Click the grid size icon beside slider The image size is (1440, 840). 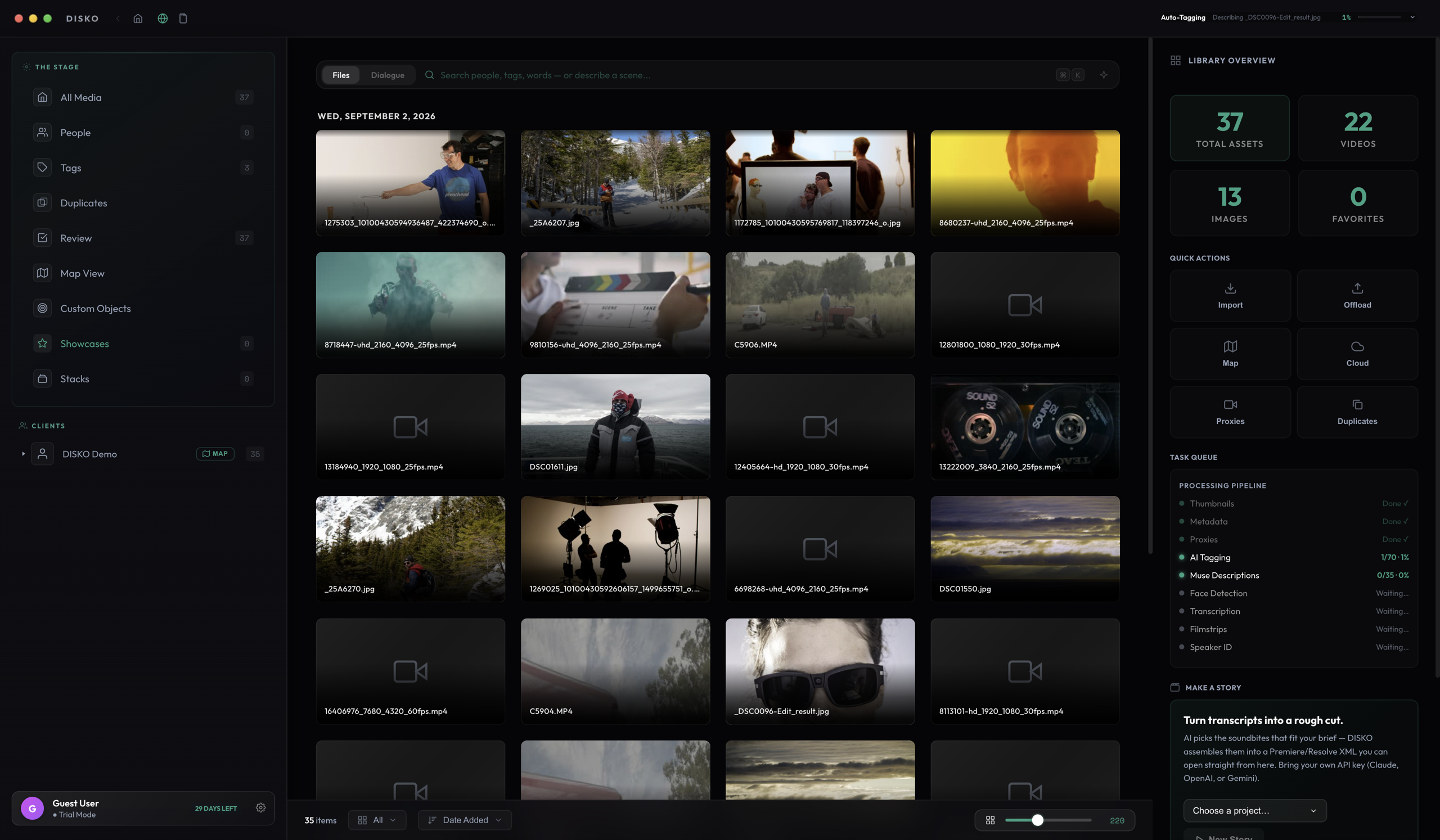click(991, 820)
